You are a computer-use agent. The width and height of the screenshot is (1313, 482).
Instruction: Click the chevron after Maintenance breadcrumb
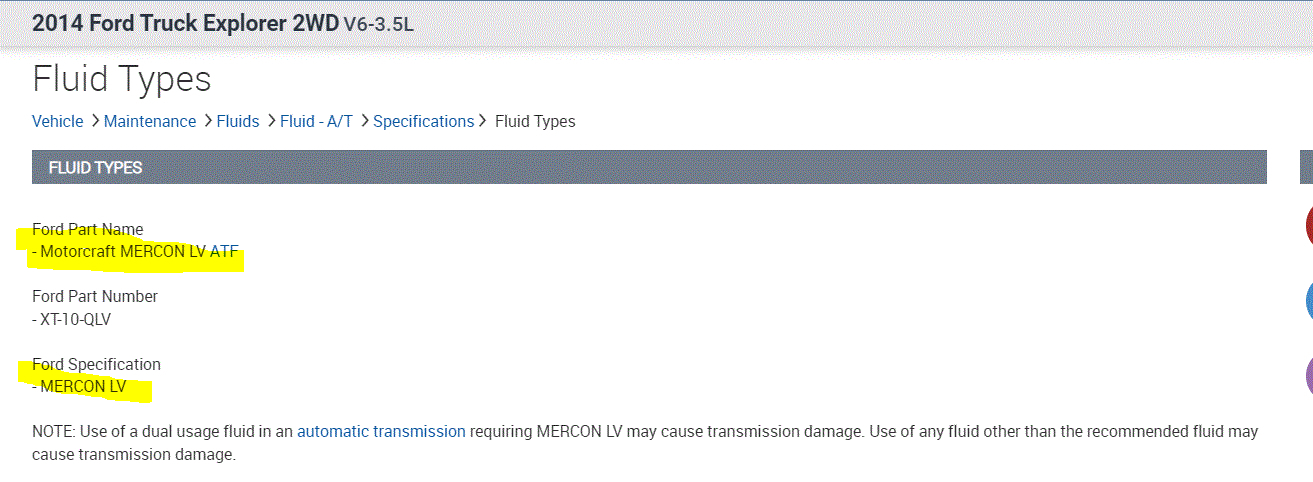pos(207,121)
